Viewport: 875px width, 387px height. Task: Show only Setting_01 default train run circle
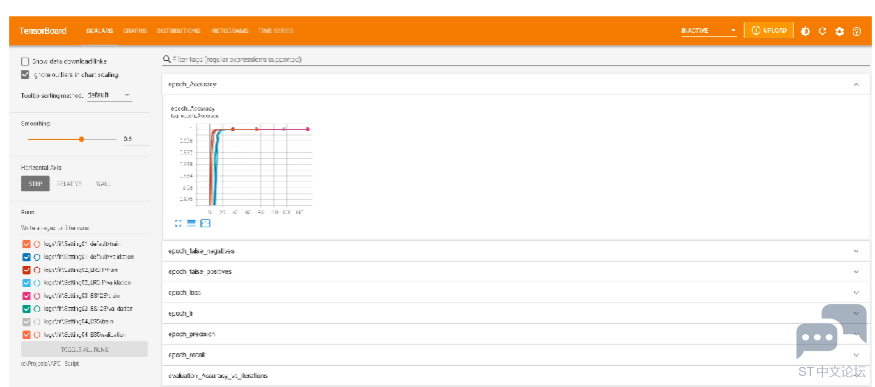[x=37, y=244]
